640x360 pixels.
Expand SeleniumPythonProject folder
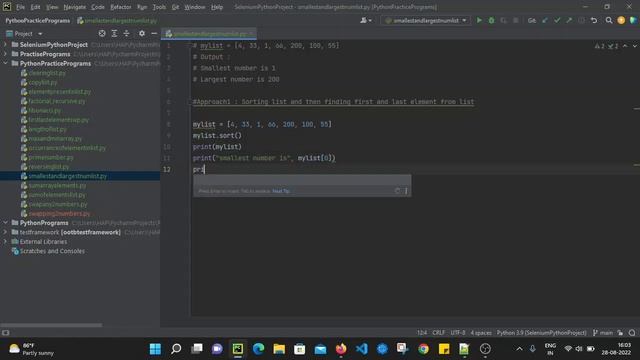pos(5,44)
